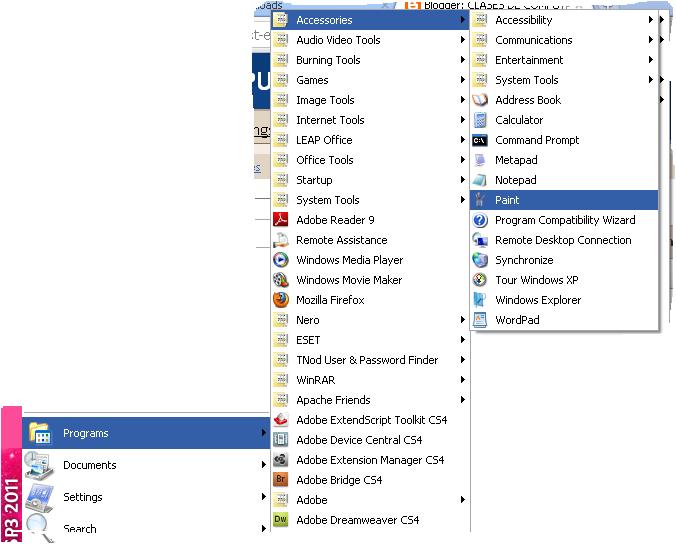Image resolution: width=676 pixels, height=556 pixels.
Task: Click the Address Book icon
Action: pos(479,100)
